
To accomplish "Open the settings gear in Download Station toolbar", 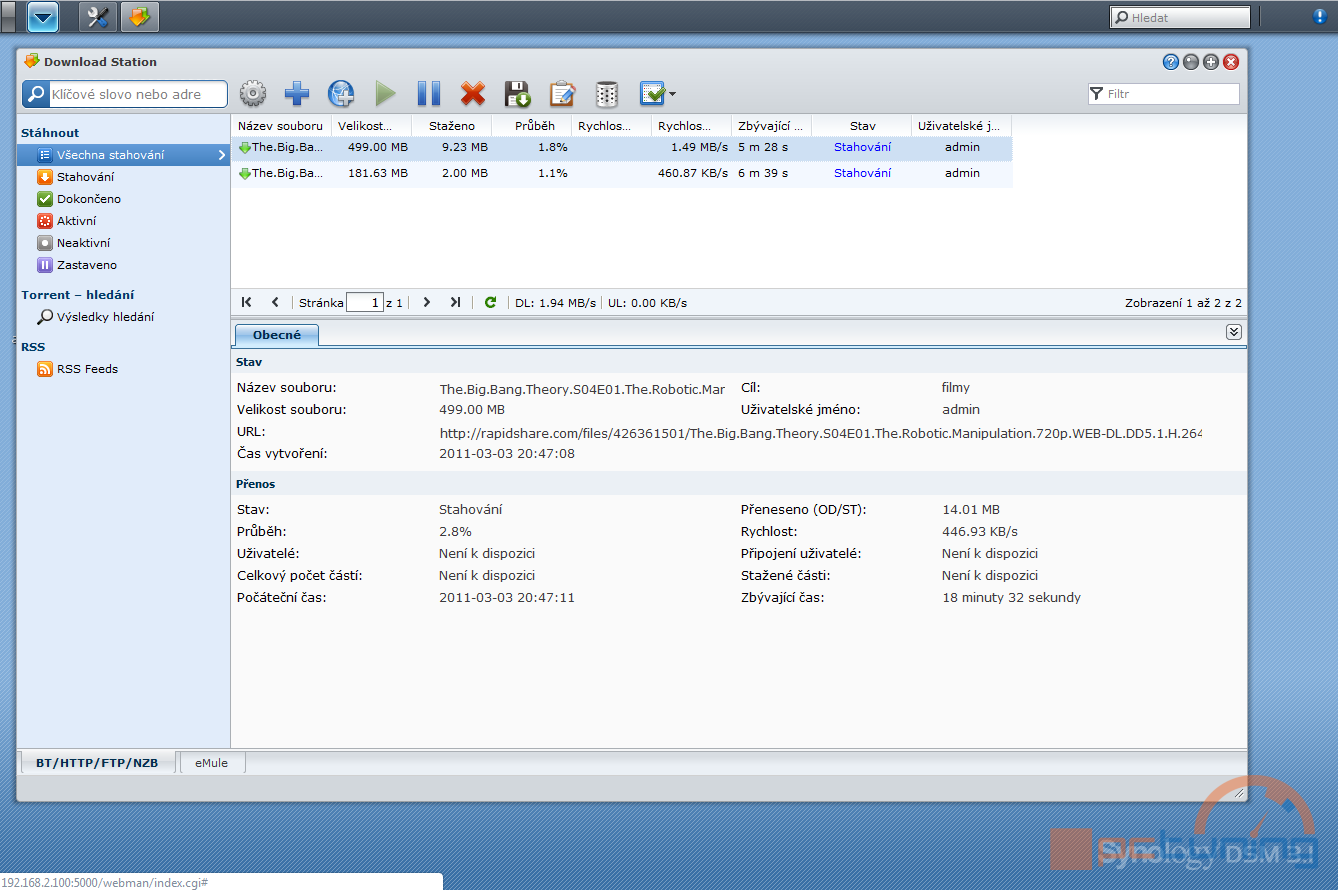I will pyautogui.click(x=253, y=94).
